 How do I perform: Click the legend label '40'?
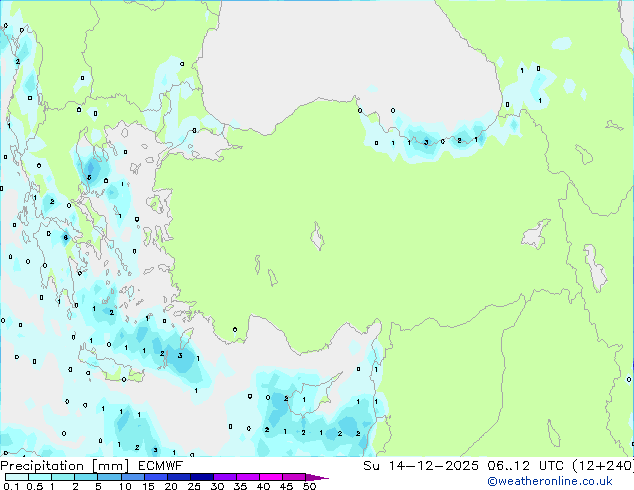(x=264, y=486)
